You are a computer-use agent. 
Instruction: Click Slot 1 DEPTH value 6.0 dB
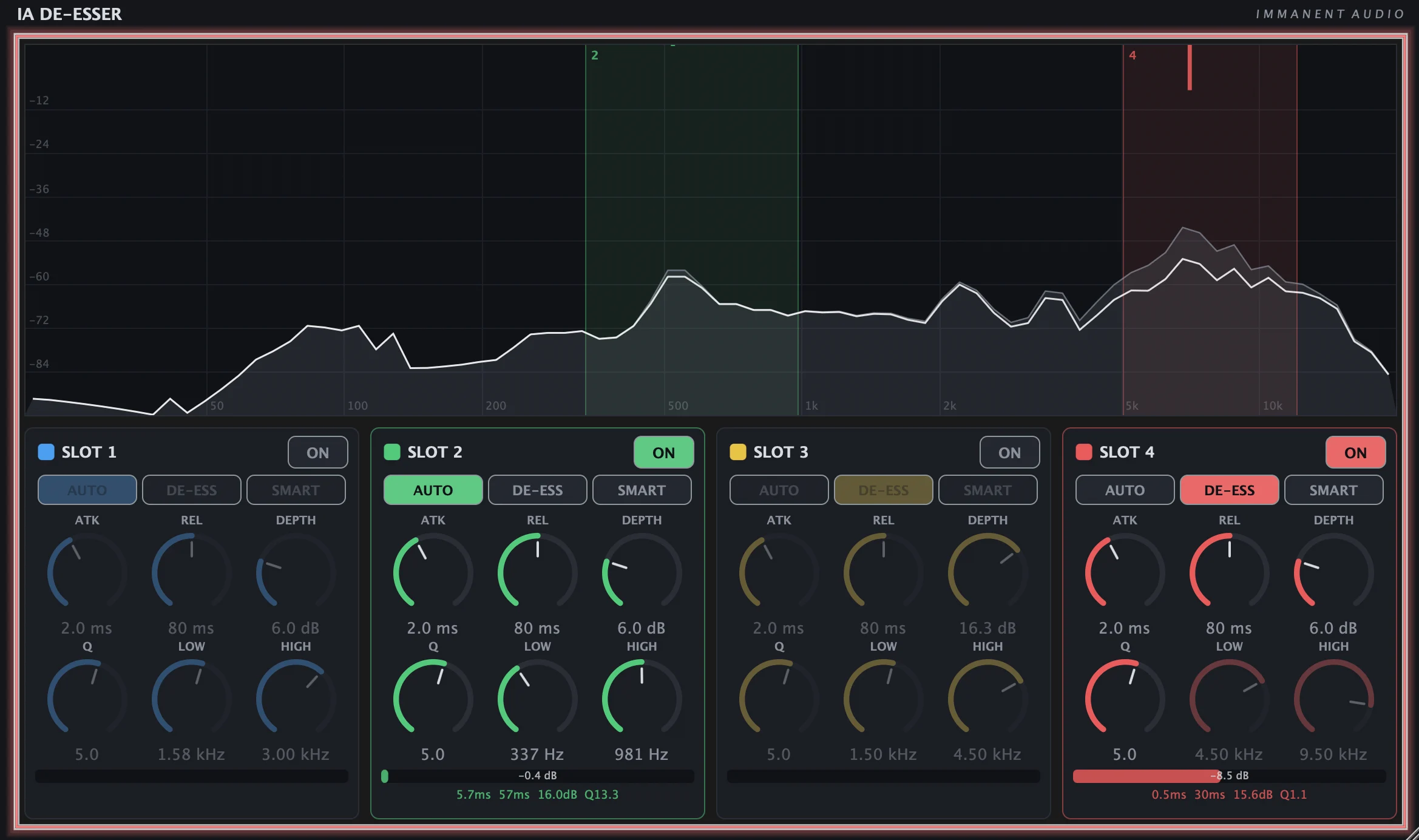[296, 628]
